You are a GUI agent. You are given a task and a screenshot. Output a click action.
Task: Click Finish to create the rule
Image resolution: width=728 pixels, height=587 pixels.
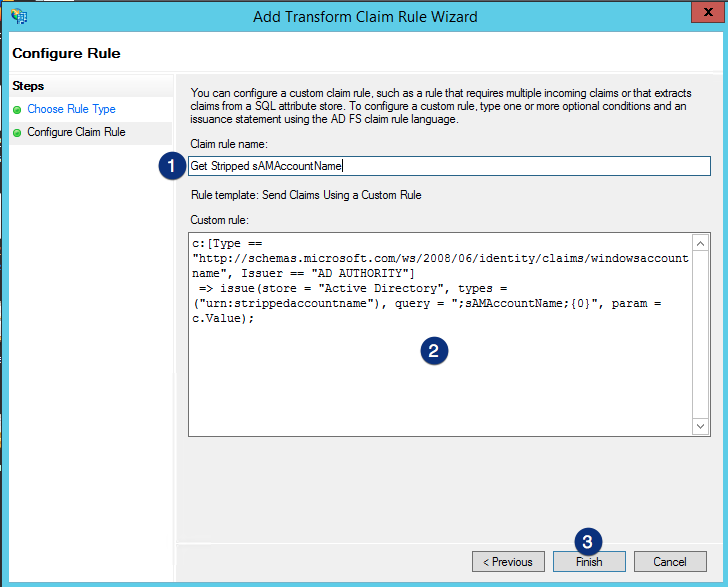pos(589,561)
